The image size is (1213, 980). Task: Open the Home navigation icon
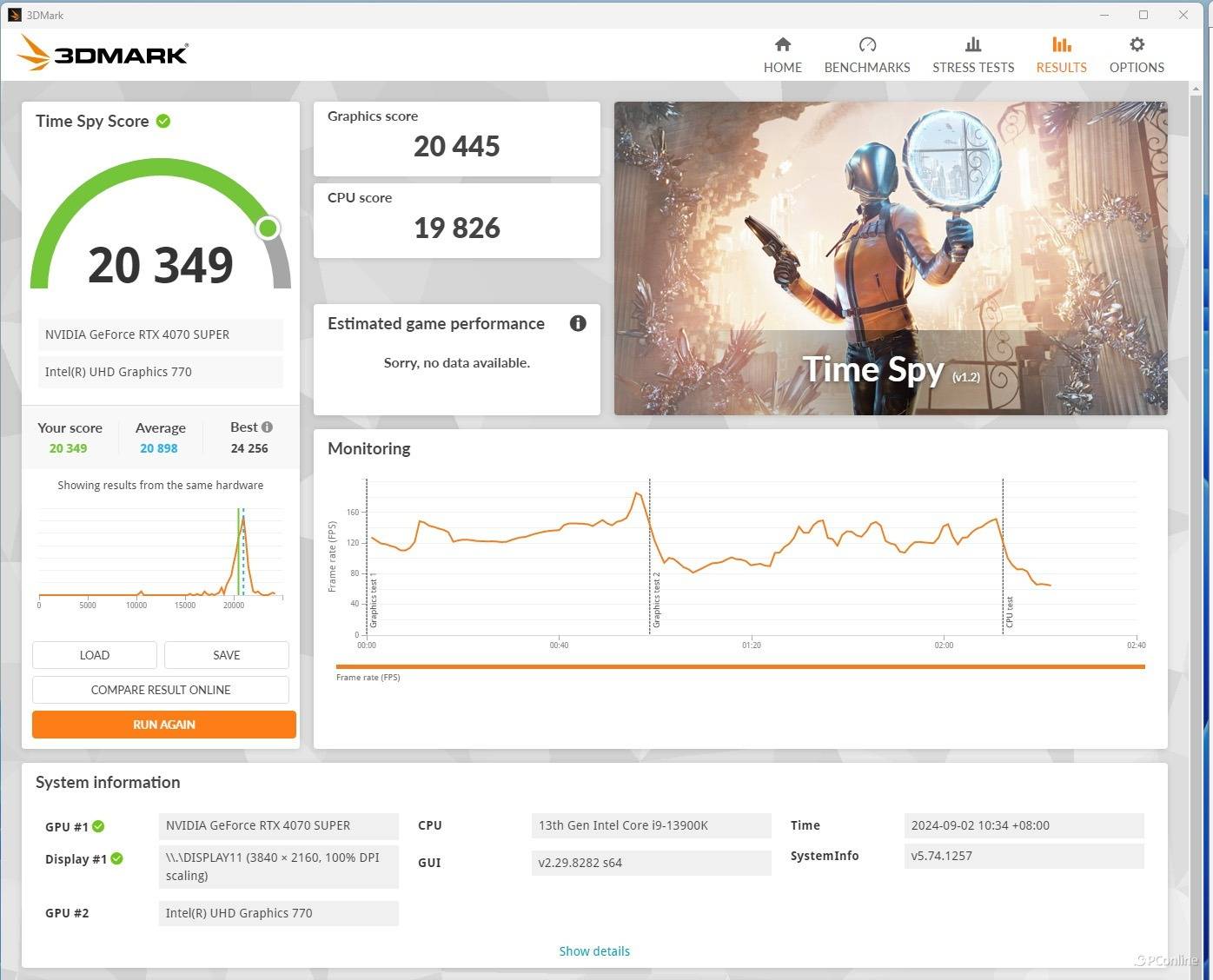point(782,54)
